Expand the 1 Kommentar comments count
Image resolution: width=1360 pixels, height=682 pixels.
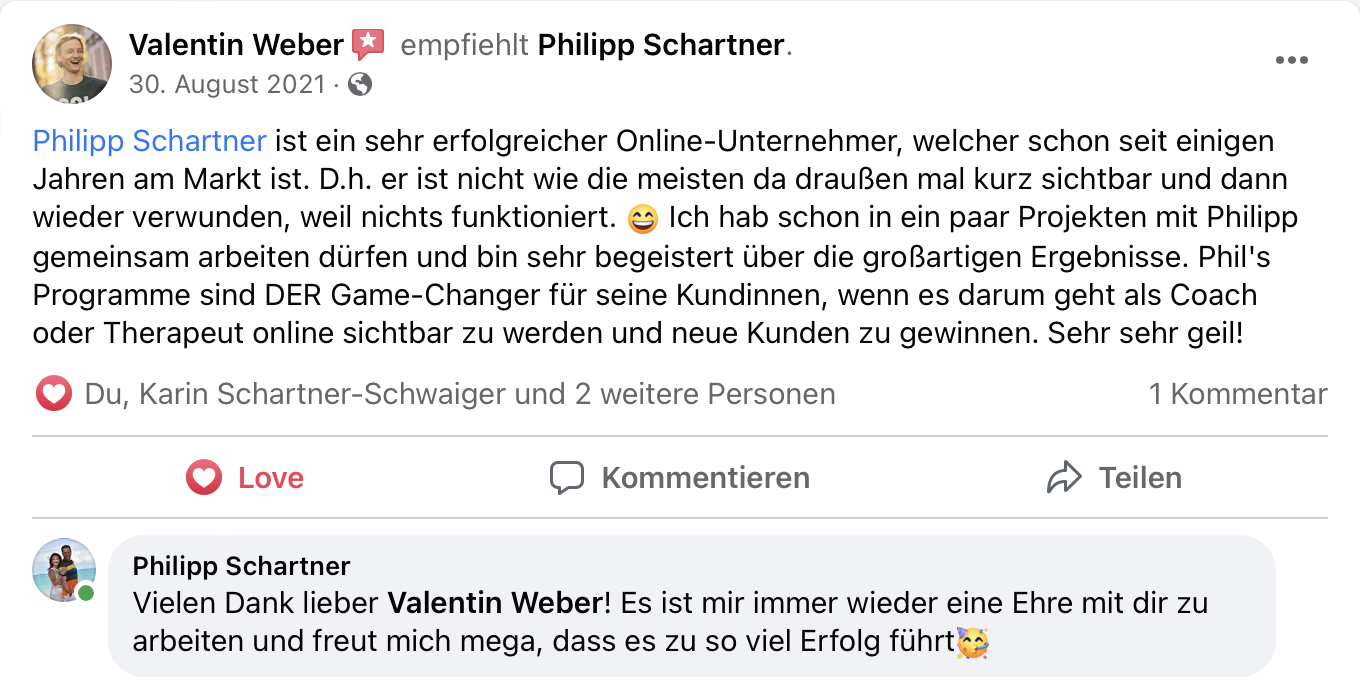point(1237,394)
